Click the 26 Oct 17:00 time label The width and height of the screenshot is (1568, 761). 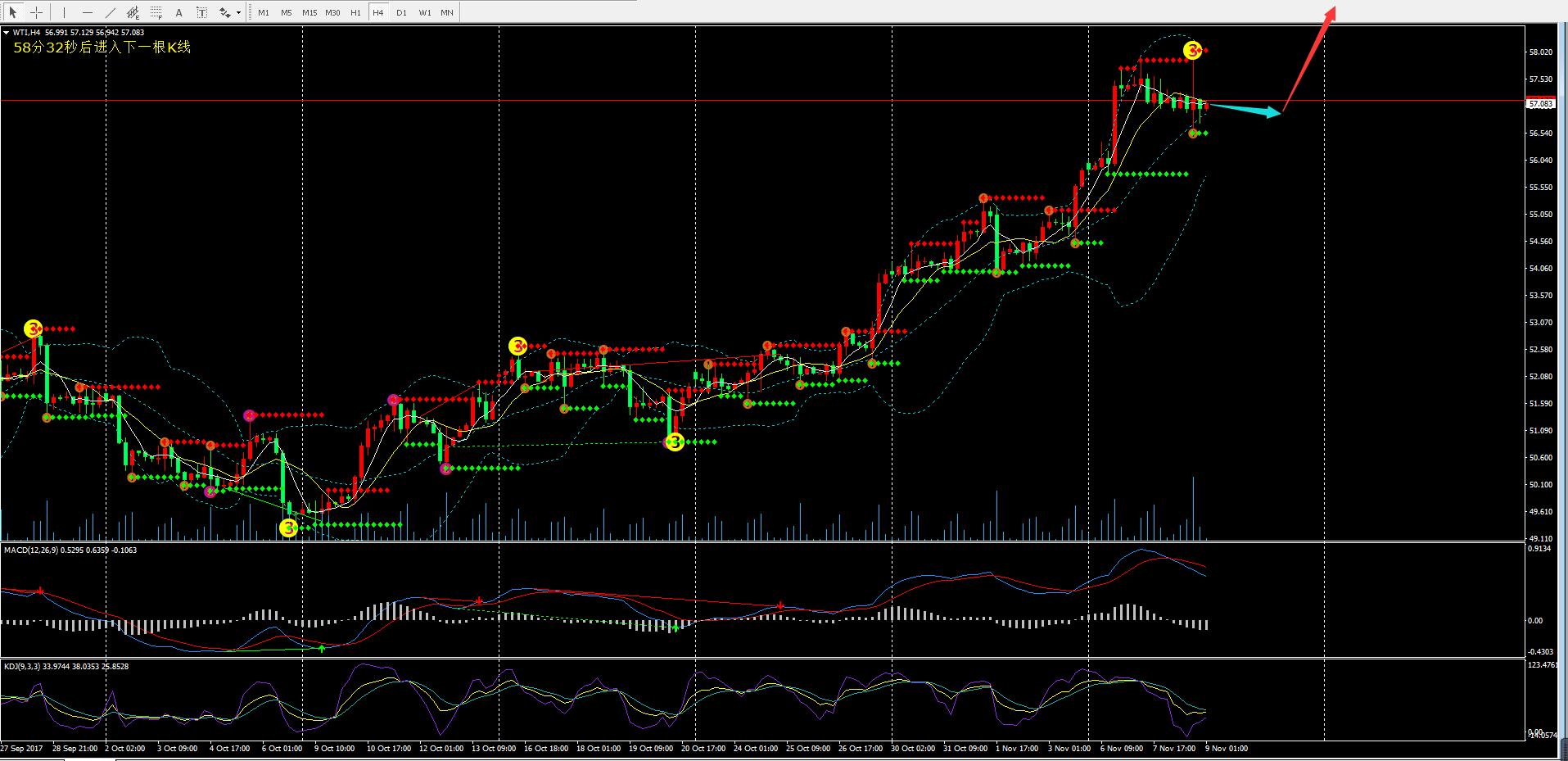coord(861,749)
